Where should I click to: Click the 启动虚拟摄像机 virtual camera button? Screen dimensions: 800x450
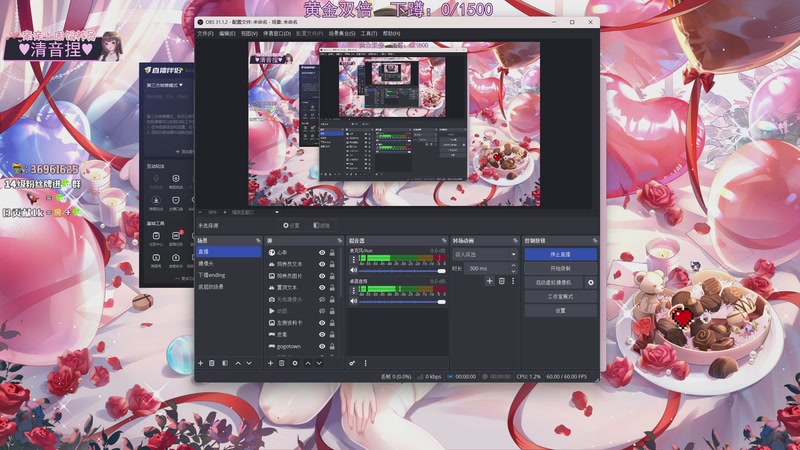pyautogui.click(x=553, y=282)
